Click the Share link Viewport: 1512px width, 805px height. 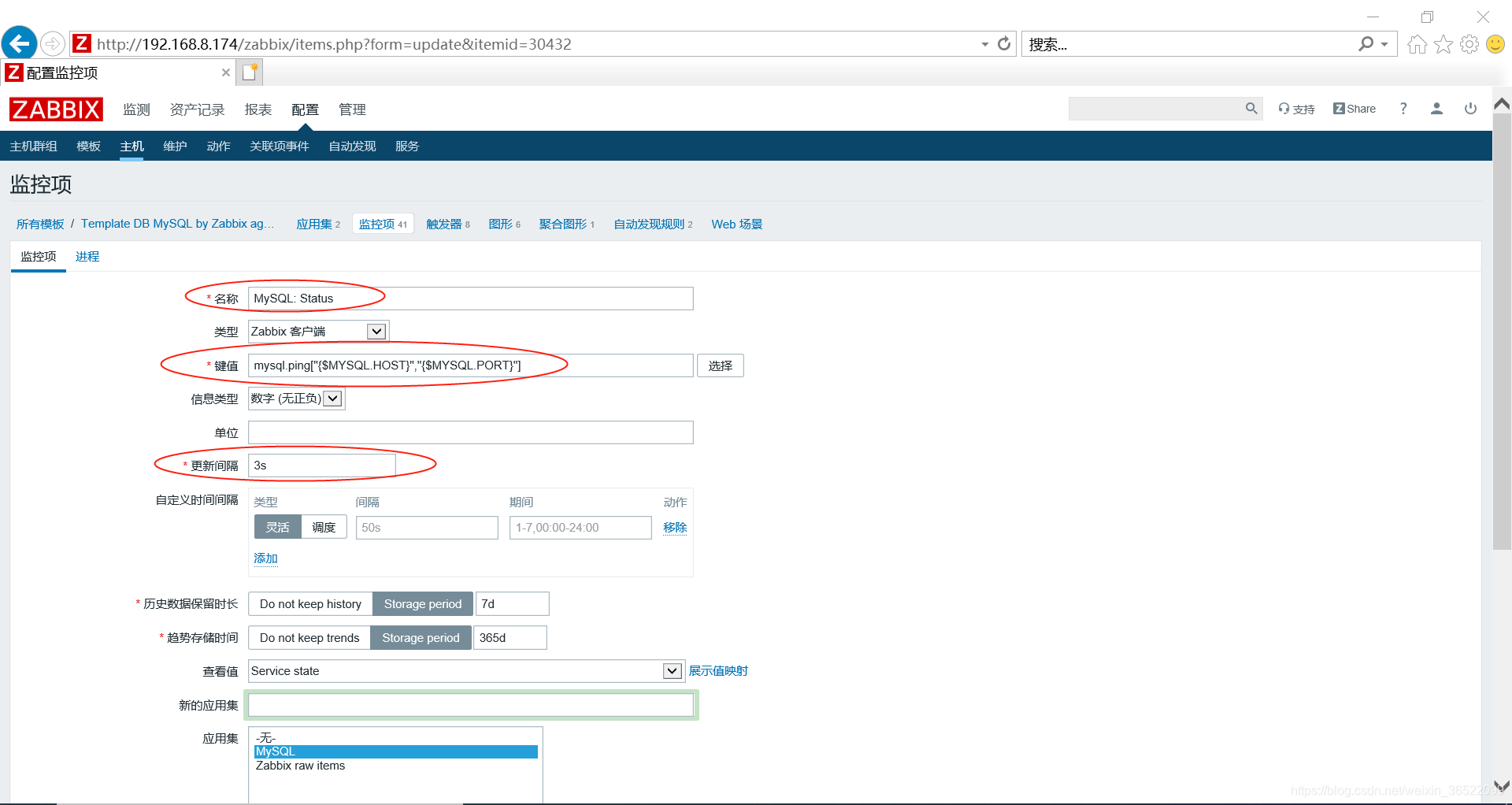(1354, 109)
